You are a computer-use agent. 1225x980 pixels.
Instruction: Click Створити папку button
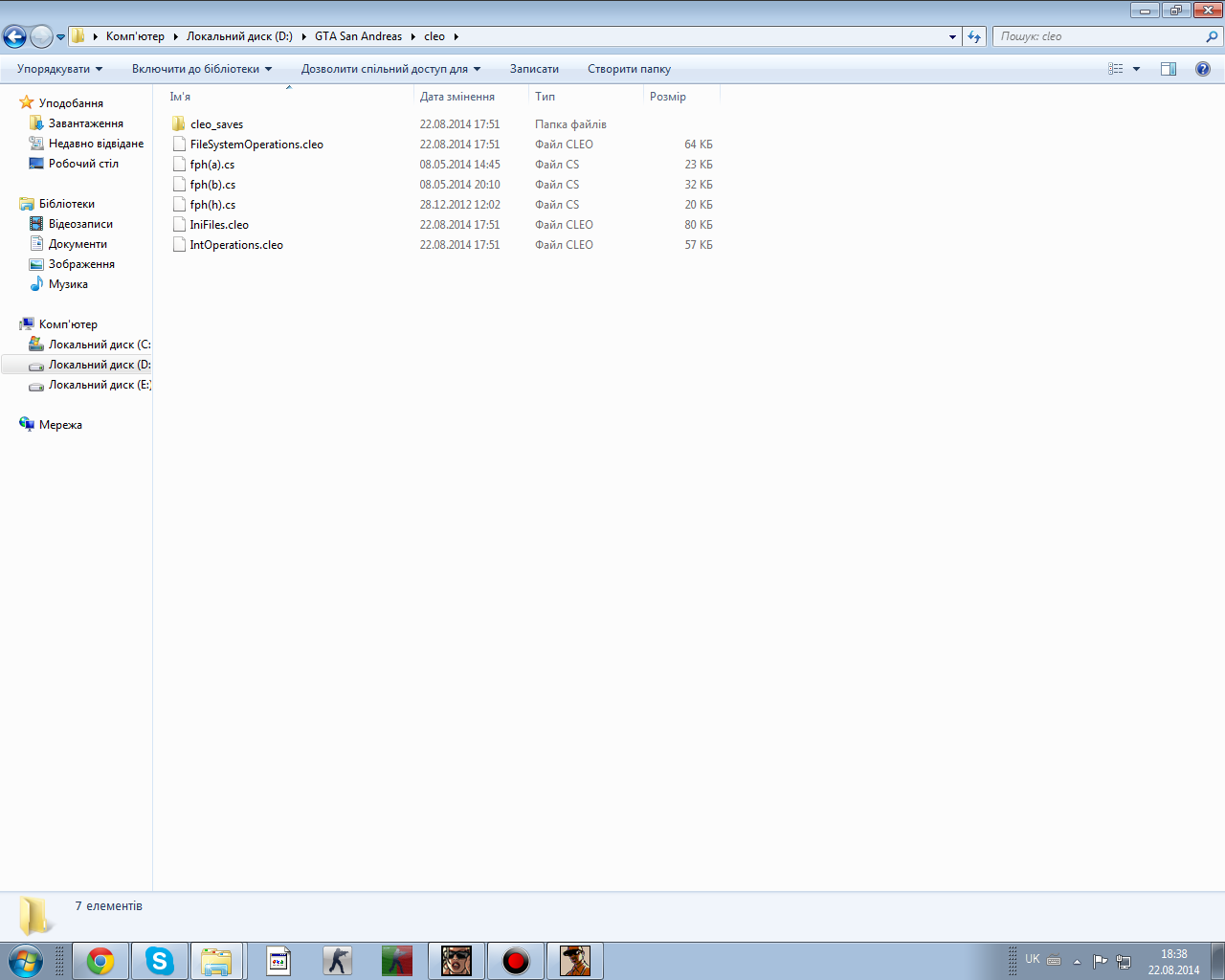(x=629, y=69)
